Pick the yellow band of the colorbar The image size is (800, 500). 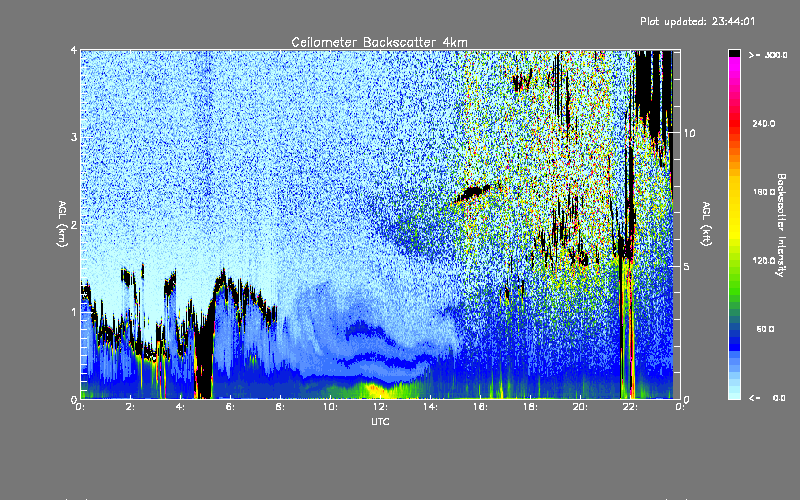click(734, 209)
